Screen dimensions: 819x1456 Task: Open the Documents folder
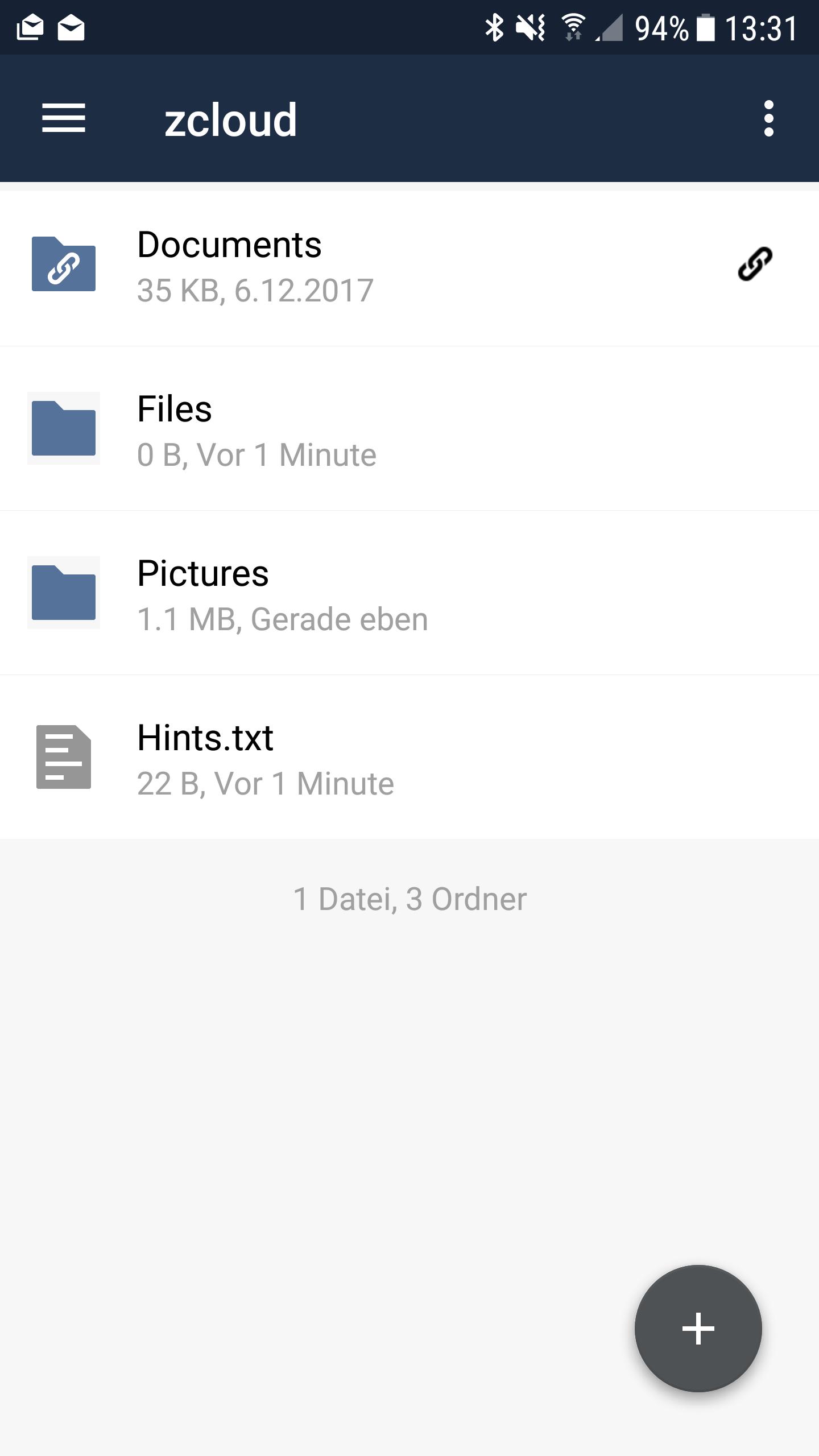[x=409, y=268]
